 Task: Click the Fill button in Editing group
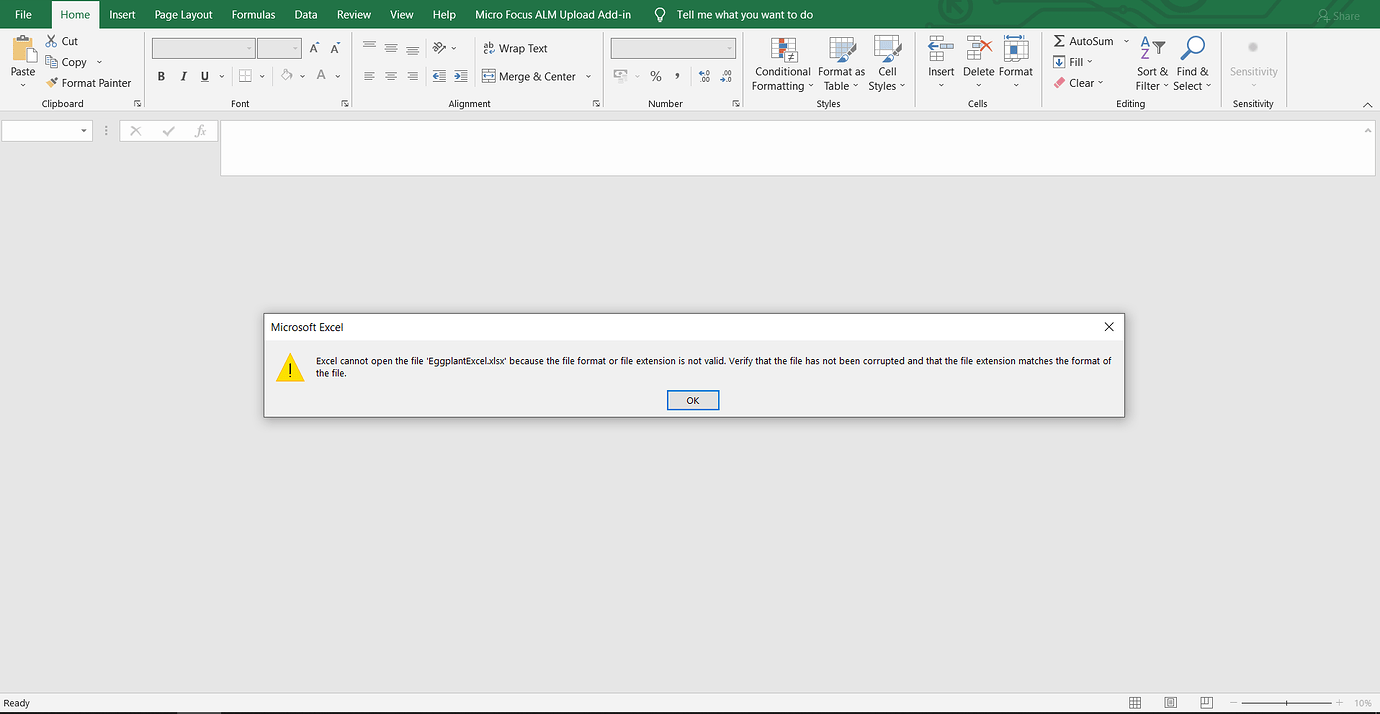1072,62
